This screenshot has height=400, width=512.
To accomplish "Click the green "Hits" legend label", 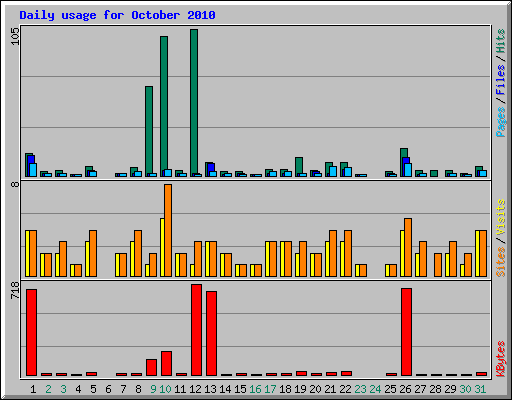I will [500, 41].
